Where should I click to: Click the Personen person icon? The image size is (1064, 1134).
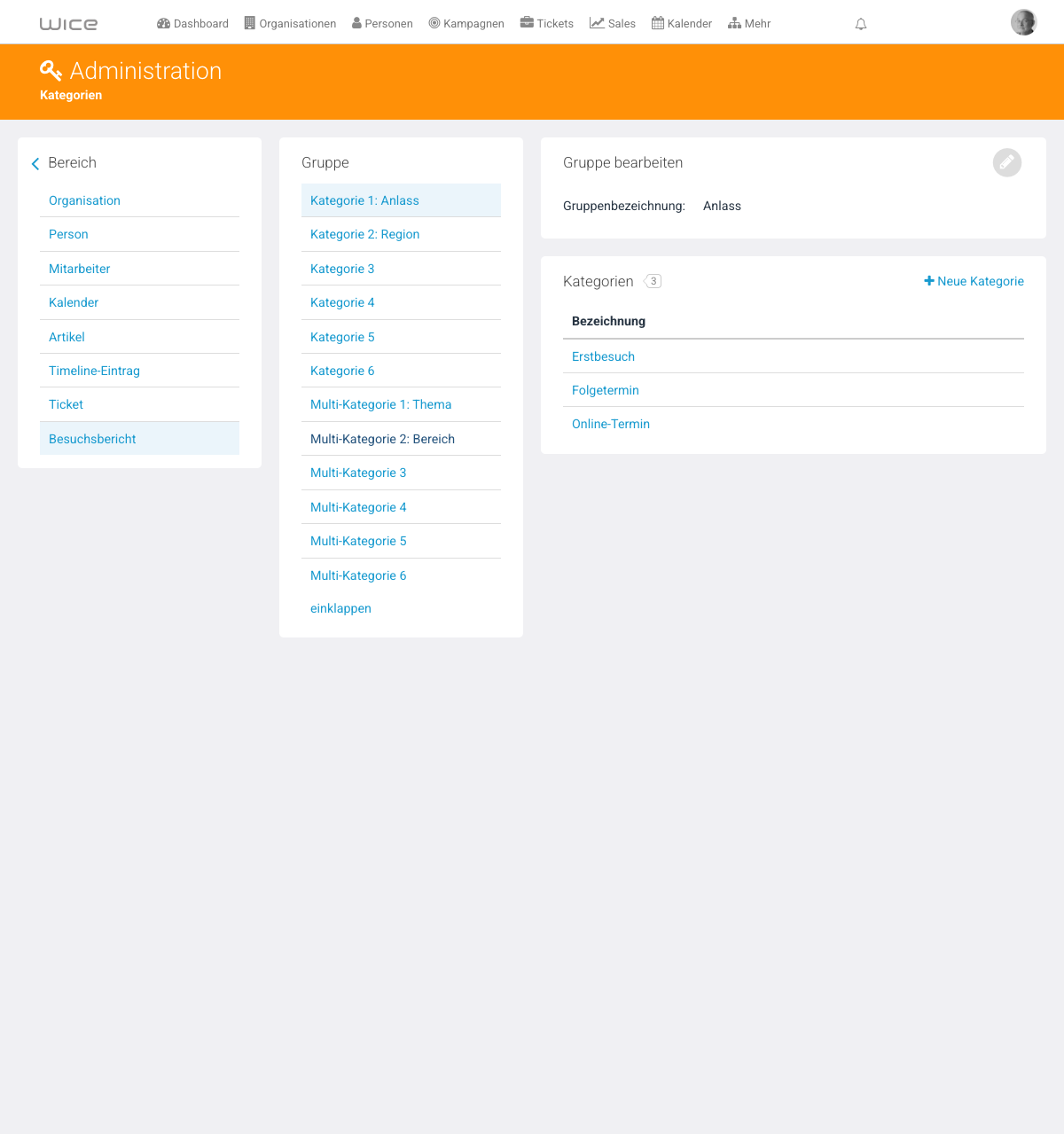(356, 23)
